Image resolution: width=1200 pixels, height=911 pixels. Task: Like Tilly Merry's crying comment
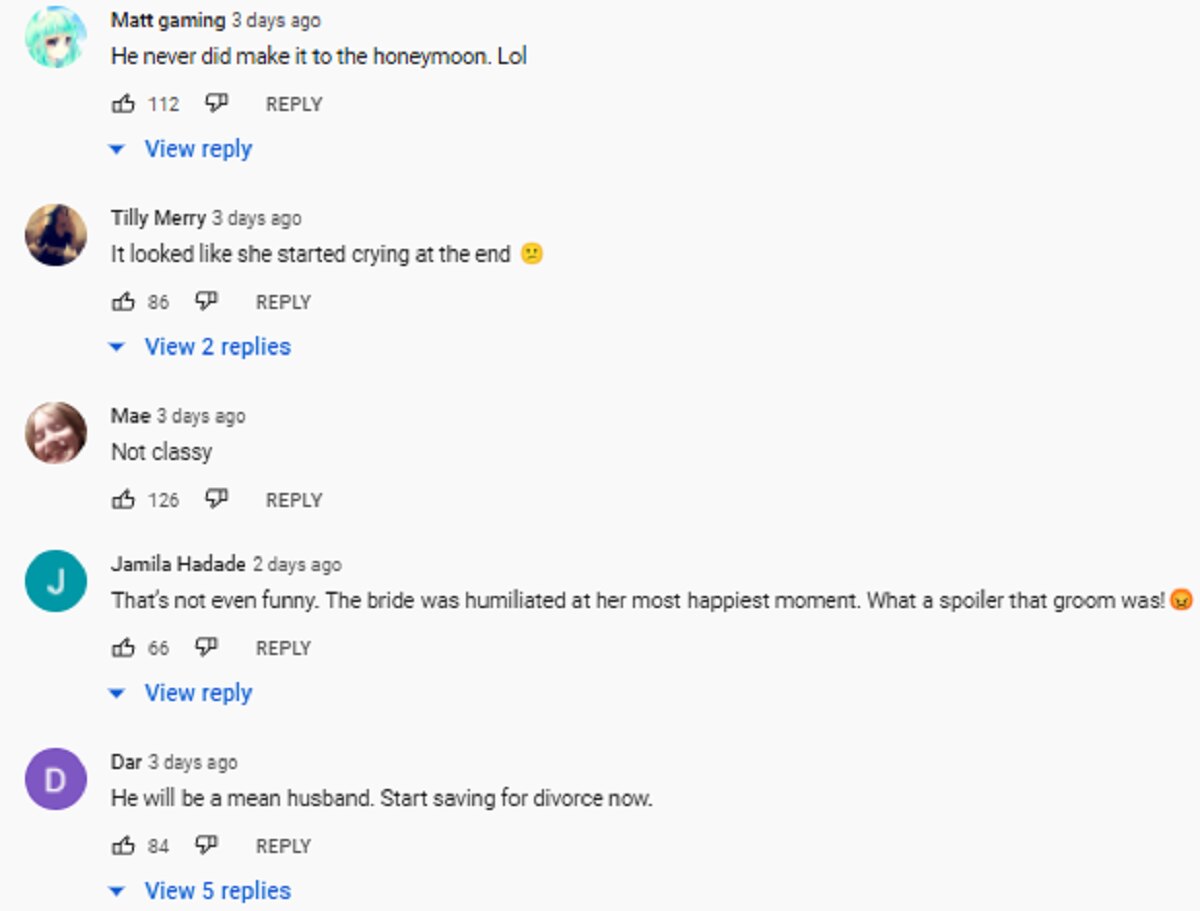pyautogui.click(x=123, y=301)
